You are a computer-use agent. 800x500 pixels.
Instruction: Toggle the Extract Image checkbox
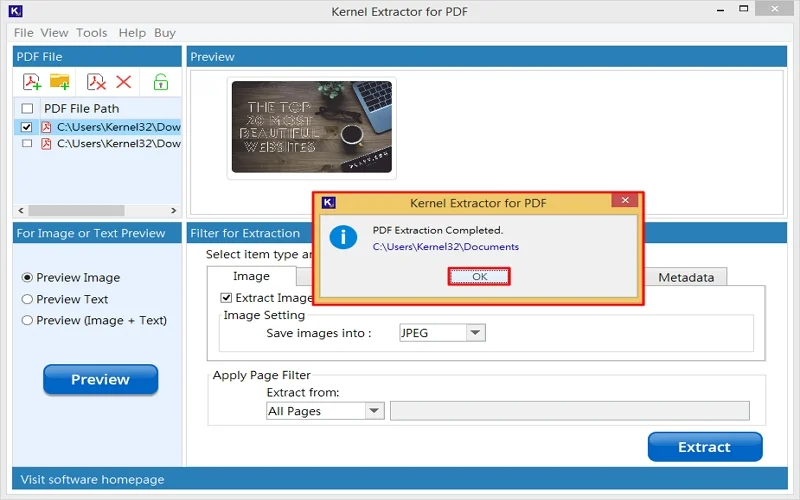(x=226, y=297)
